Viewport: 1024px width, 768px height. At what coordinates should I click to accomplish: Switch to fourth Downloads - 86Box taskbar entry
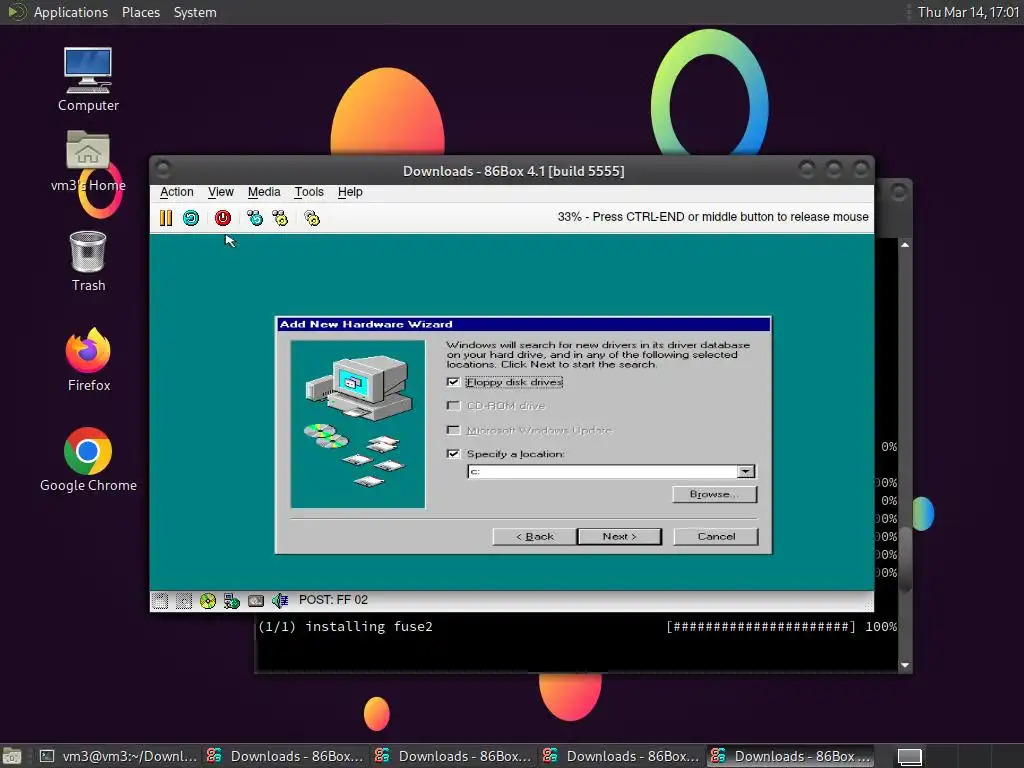pos(792,757)
